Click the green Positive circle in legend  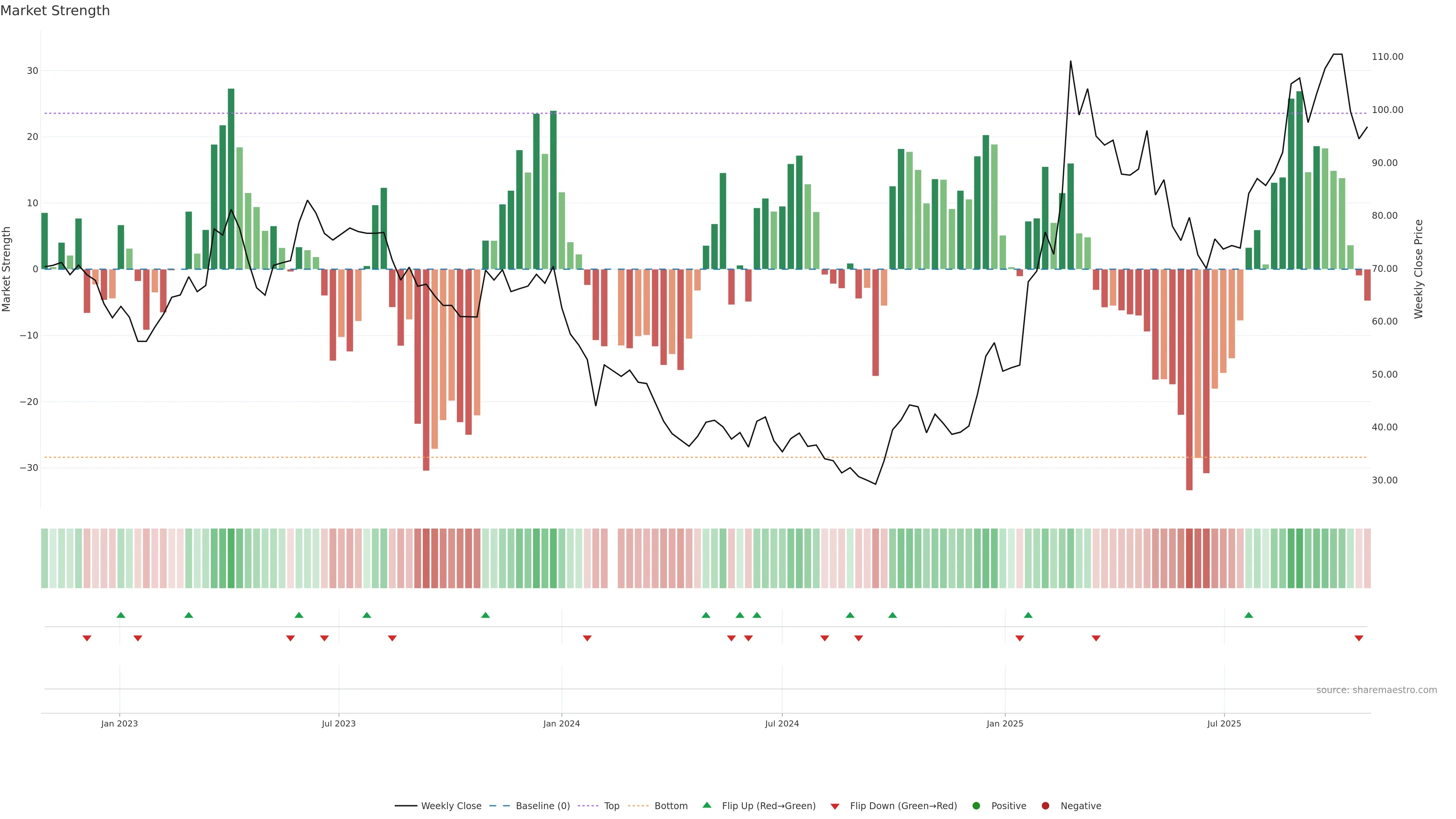click(x=976, y=805)
